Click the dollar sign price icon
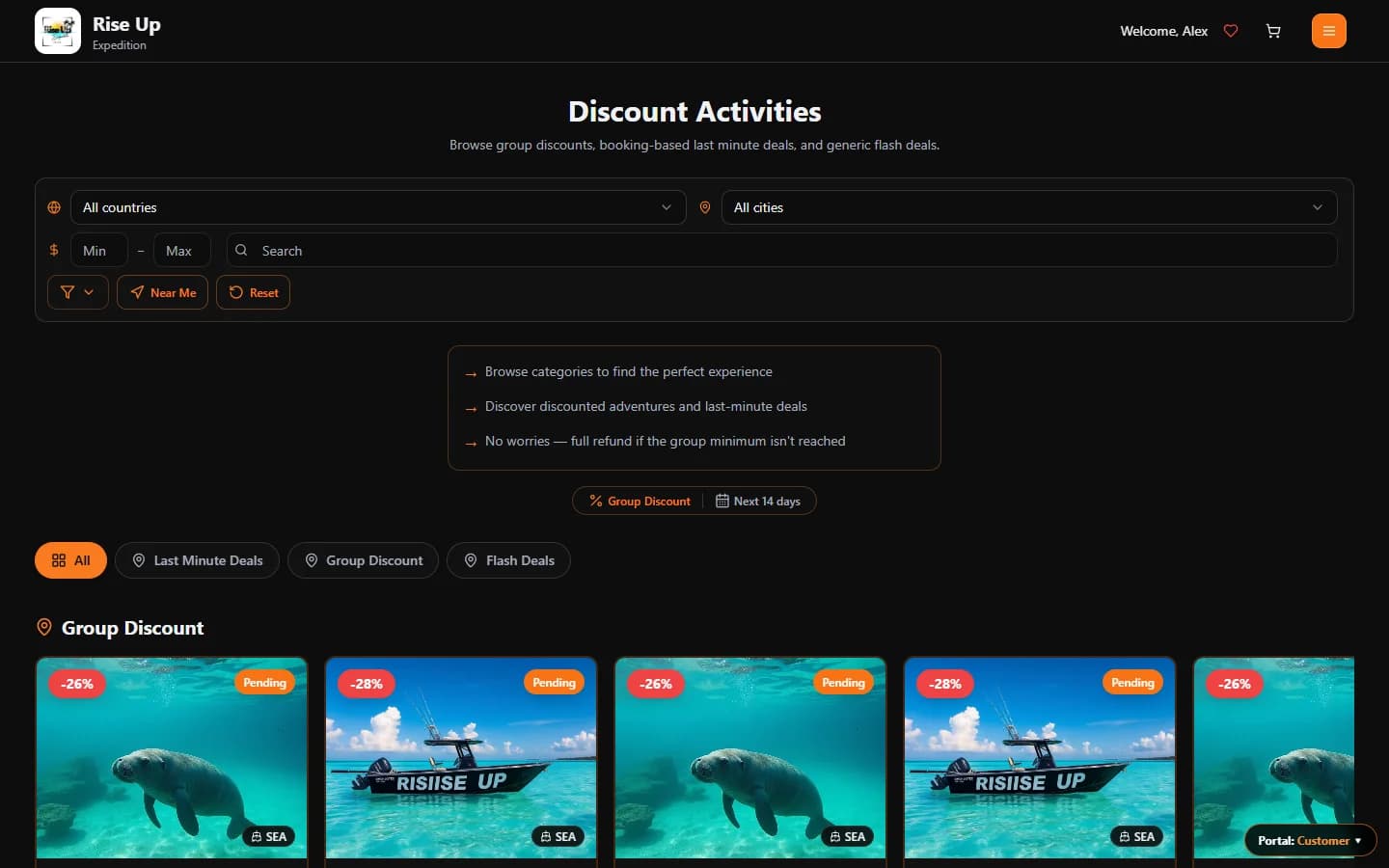 54,250
